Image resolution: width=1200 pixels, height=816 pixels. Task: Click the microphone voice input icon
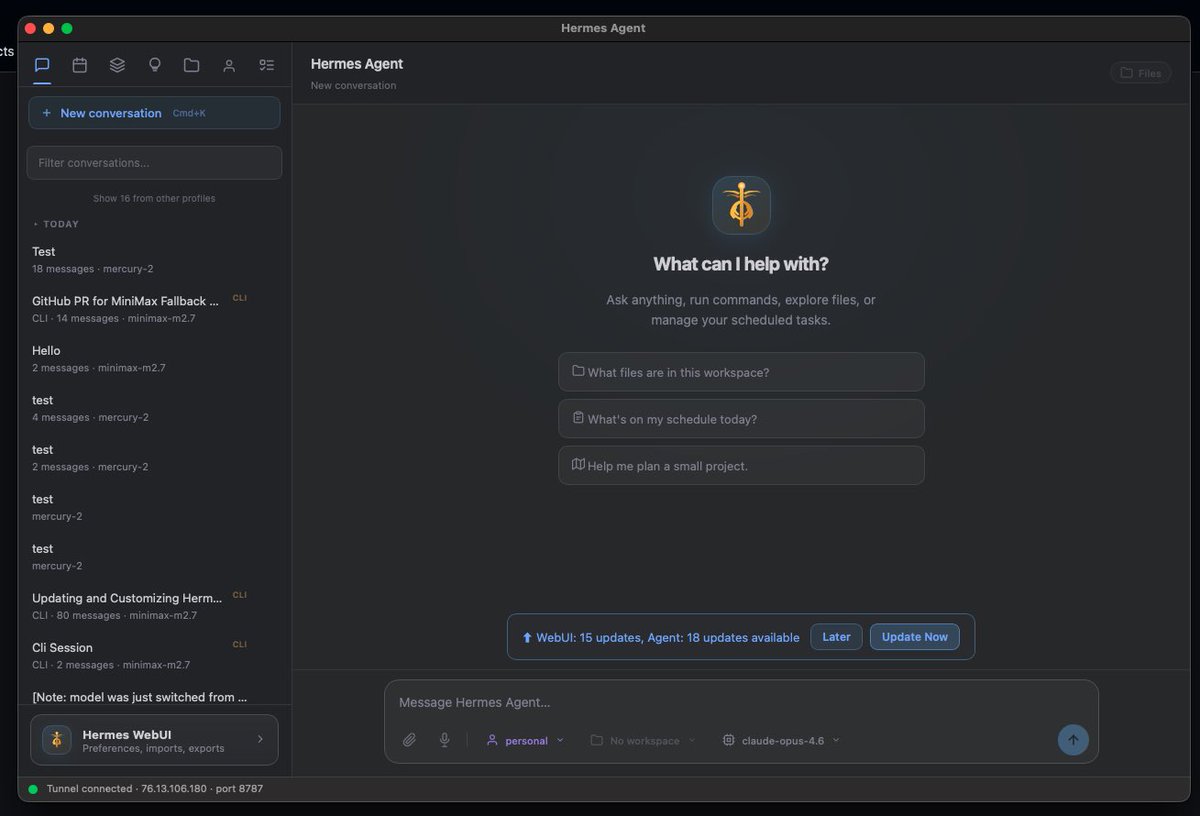445,740
